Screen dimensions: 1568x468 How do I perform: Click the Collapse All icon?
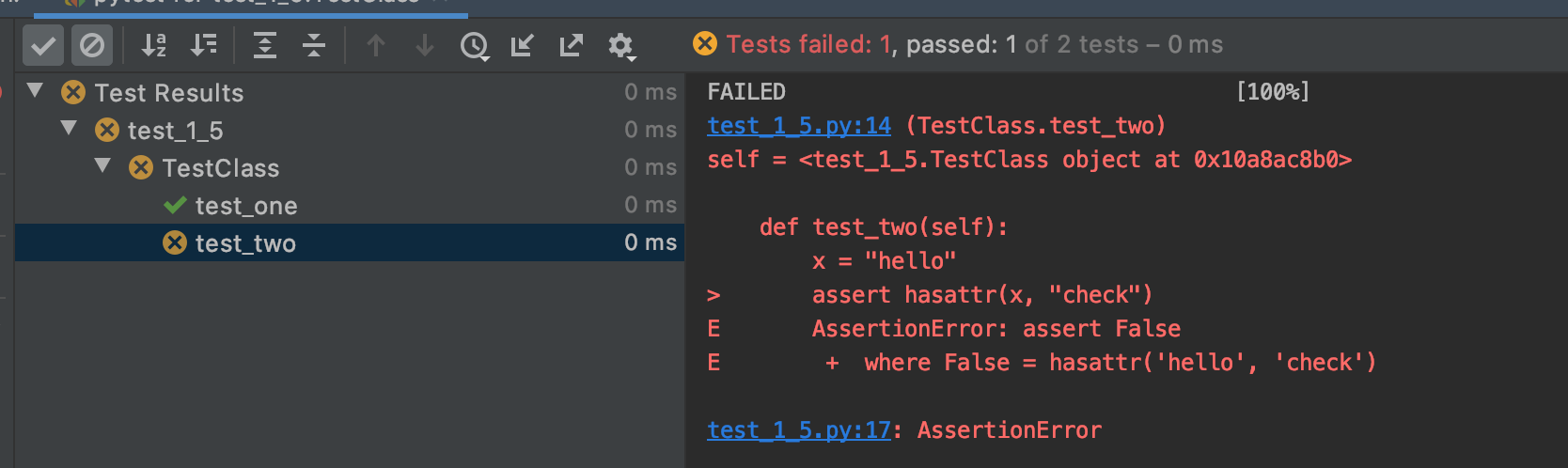pos(314,45)
